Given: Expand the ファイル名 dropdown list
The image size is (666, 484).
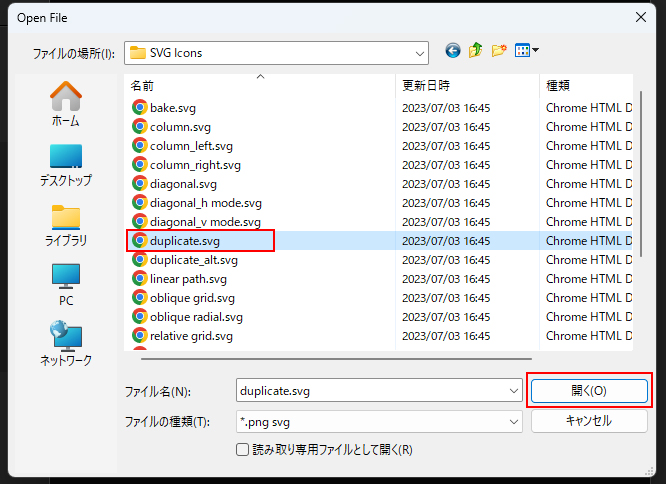Looking at the screenshot, I should 514,391.
